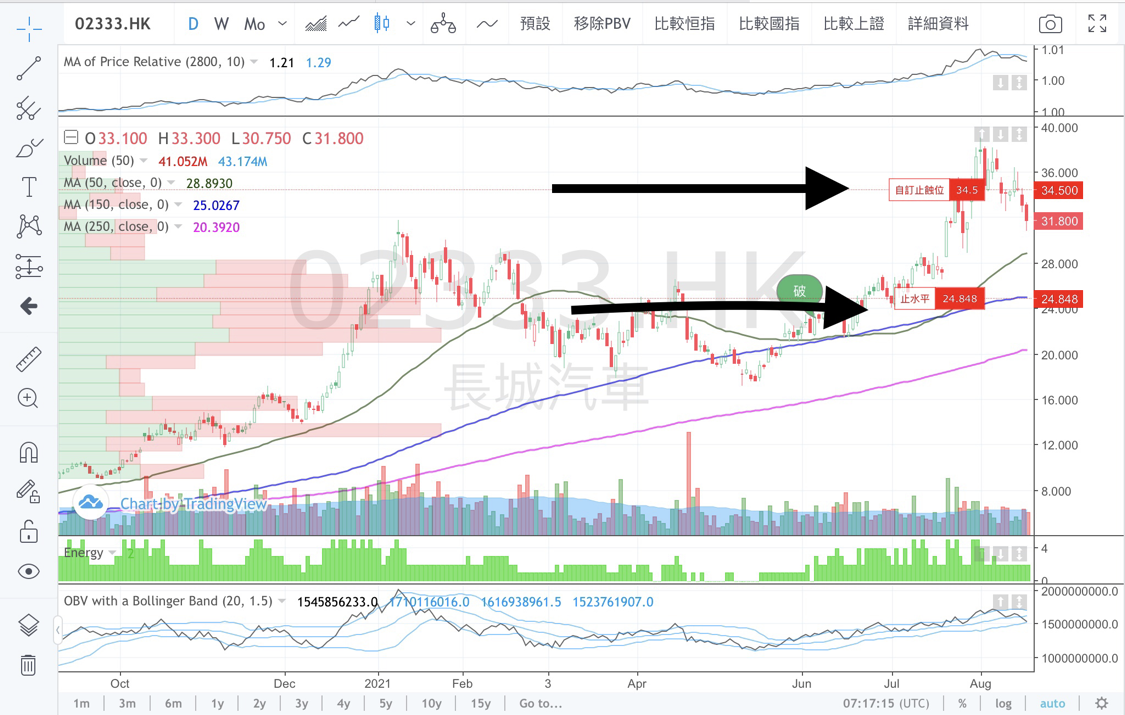Switch to monthly Mo interval

(x=254, y=24)
